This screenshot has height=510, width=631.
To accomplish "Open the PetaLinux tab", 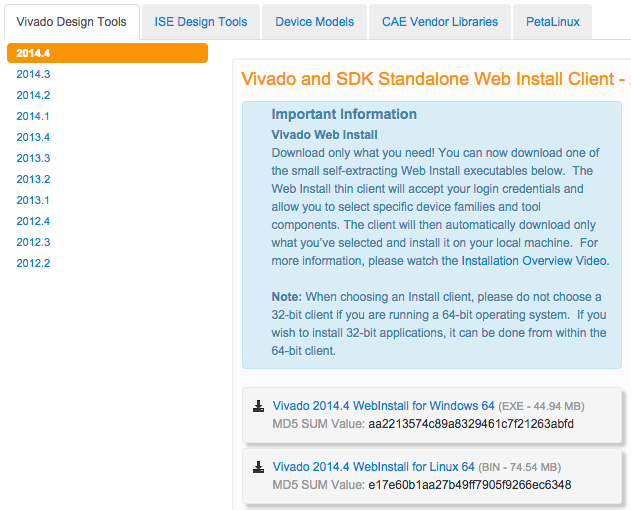I will pos(553,22).
